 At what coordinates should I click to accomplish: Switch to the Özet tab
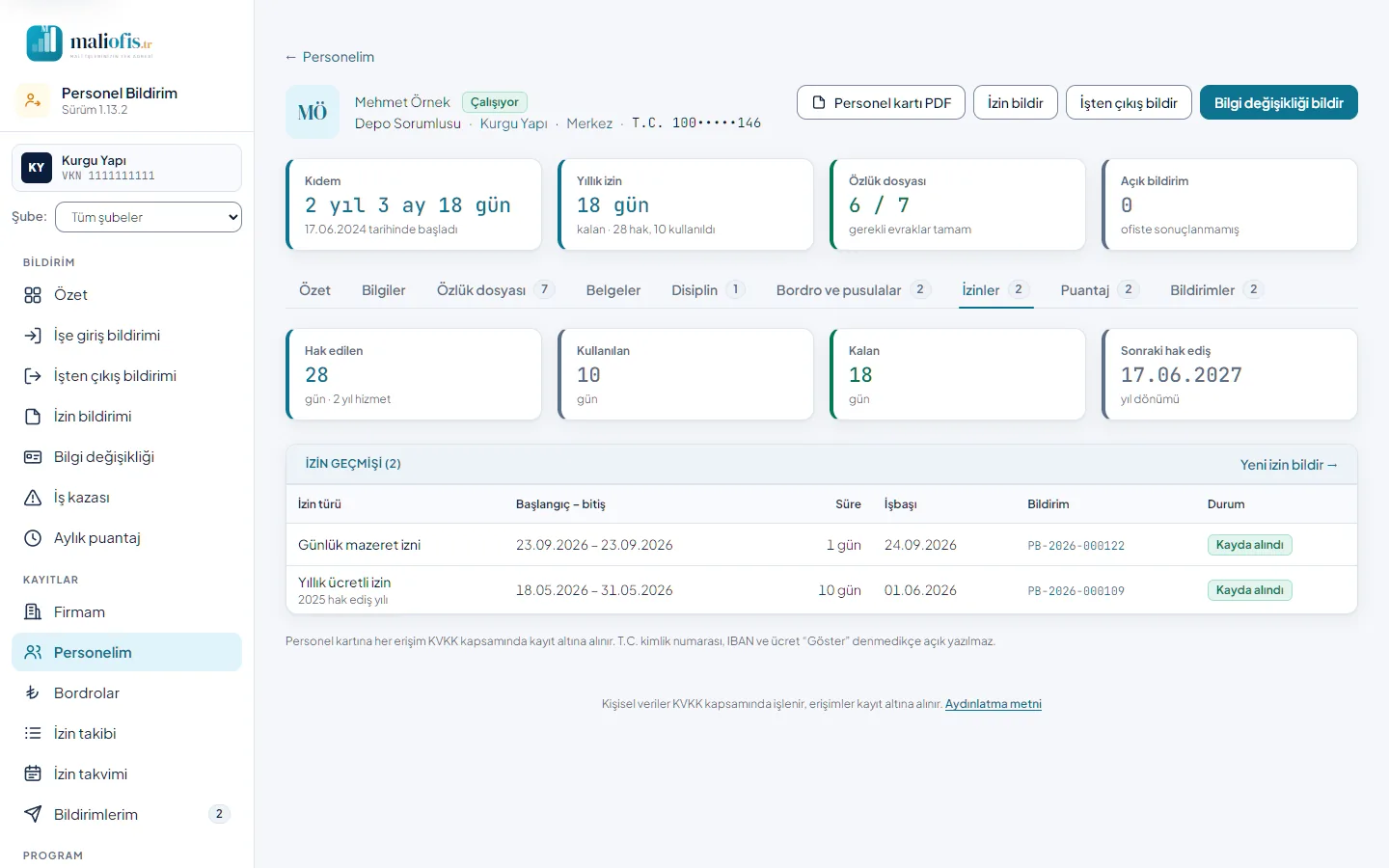(314, 290)
